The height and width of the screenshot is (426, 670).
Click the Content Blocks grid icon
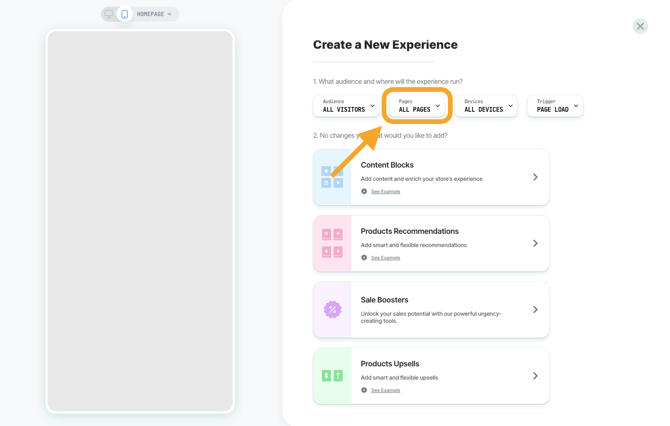pos(332,177)
